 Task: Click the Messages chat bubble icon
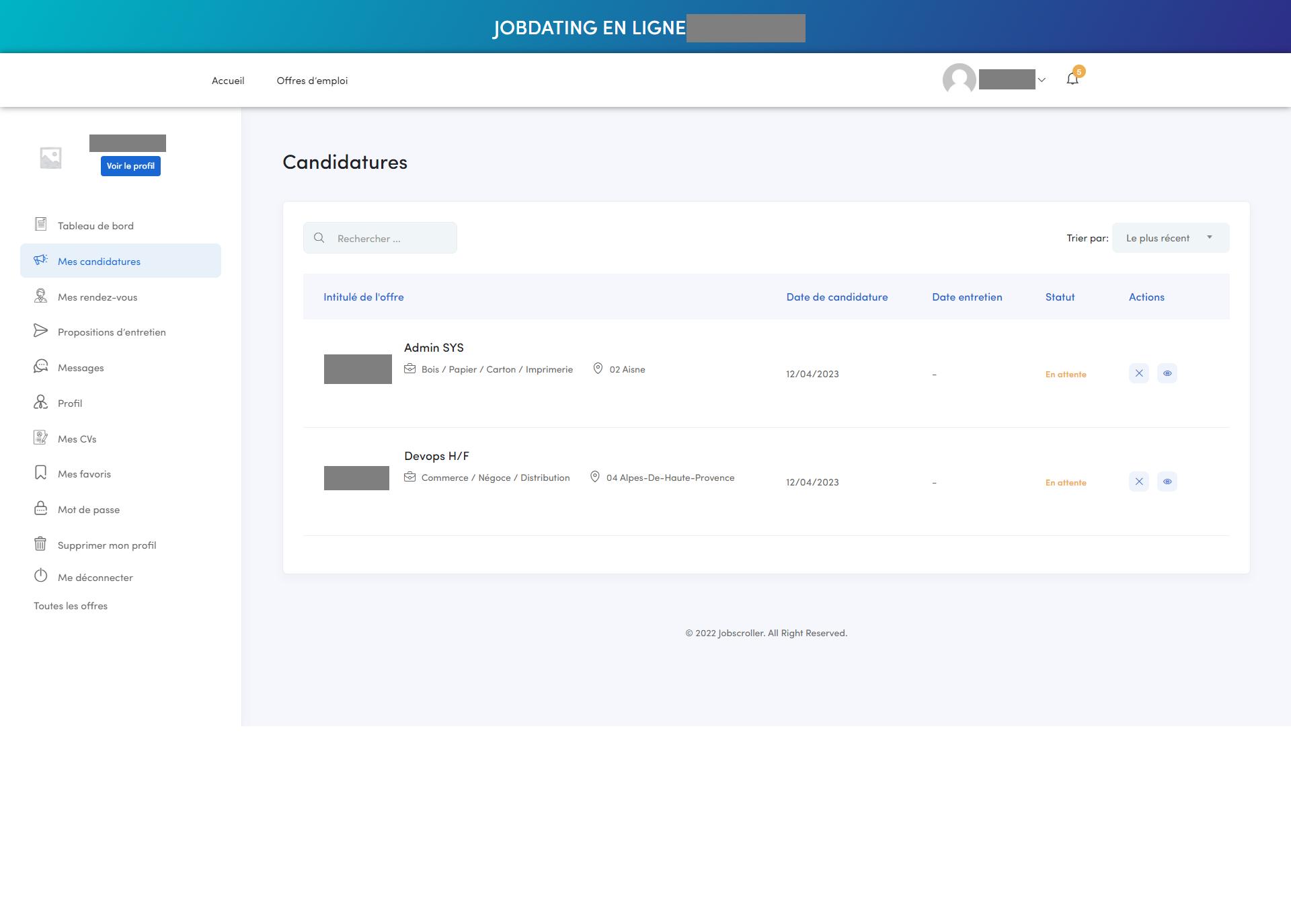click(x=41, y=366)
